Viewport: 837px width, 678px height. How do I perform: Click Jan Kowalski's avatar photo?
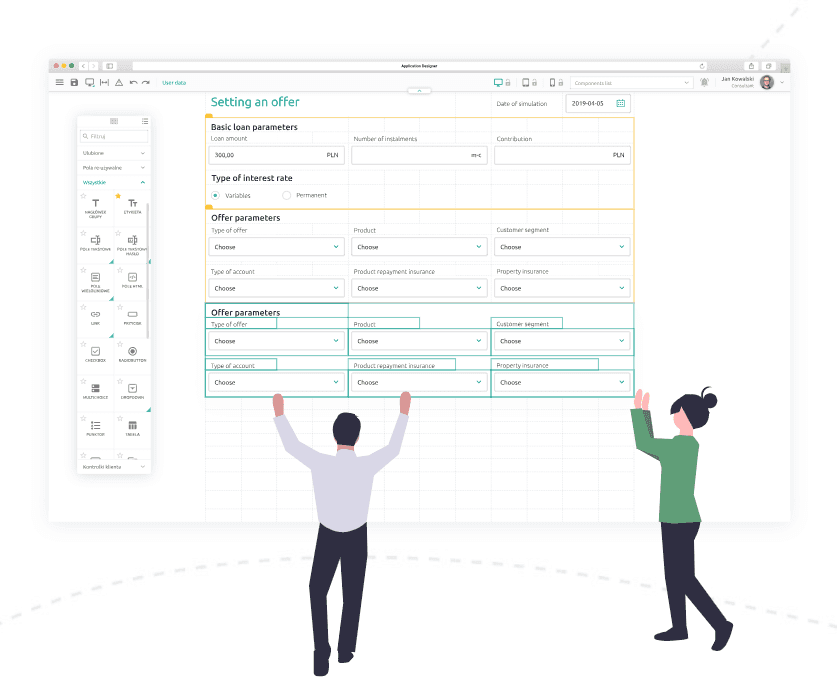[x=767, y=82]
